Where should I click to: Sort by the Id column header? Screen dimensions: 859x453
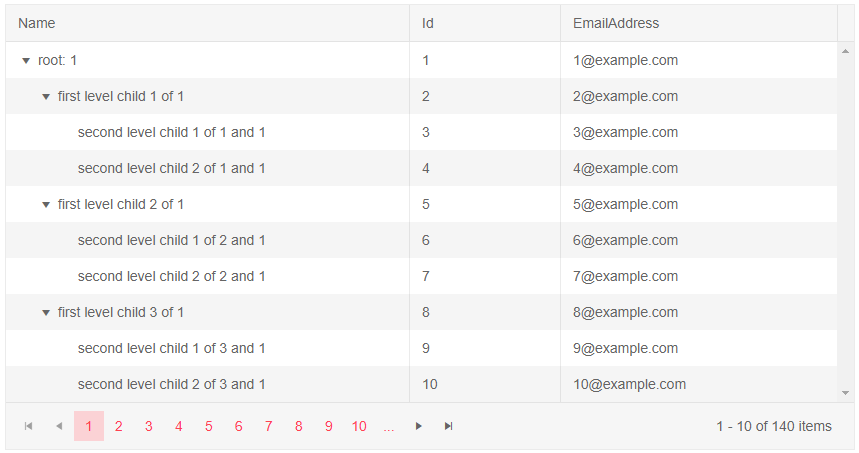coord(428,23)
